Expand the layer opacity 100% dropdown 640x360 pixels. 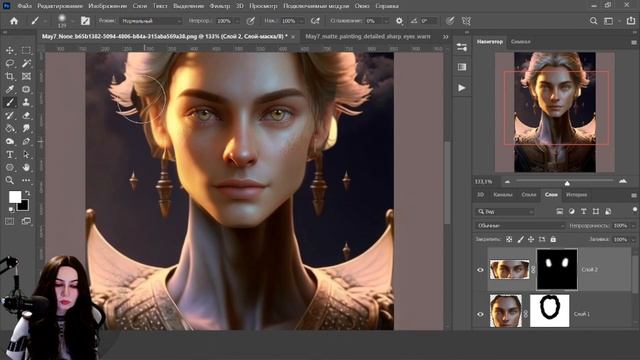[x=633, y=225]
